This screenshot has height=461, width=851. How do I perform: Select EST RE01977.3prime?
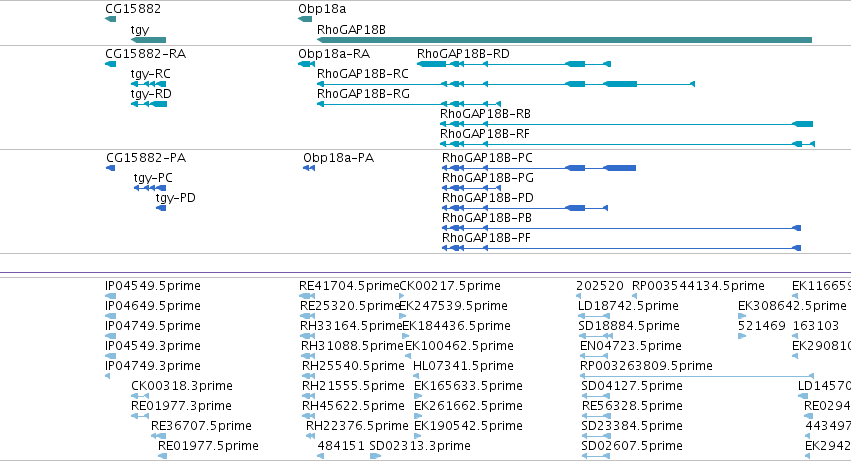(181, 406)
